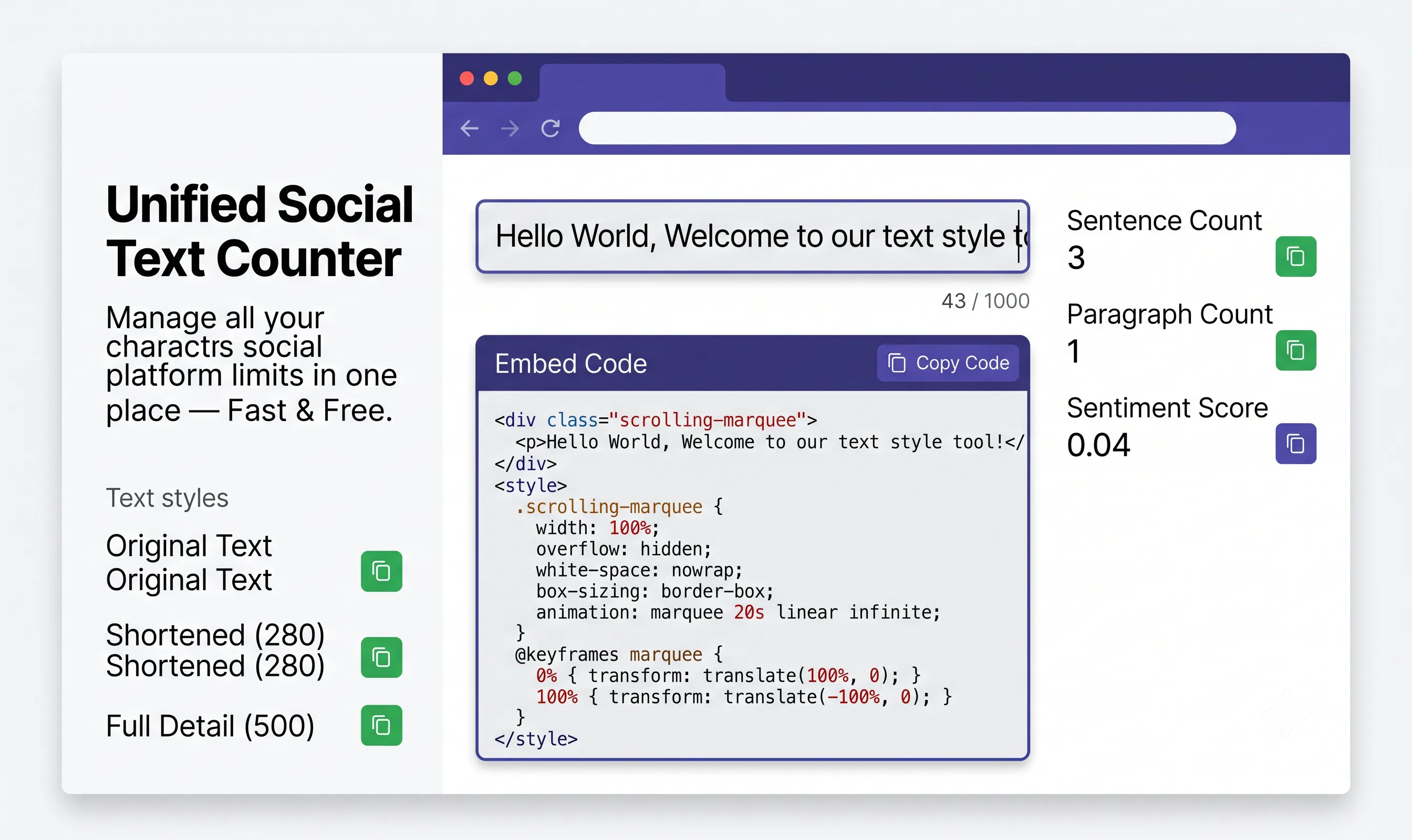Copy the Shortened (280) text
The width and height of the screenshot is (1412, 840).
pos(381,657)
